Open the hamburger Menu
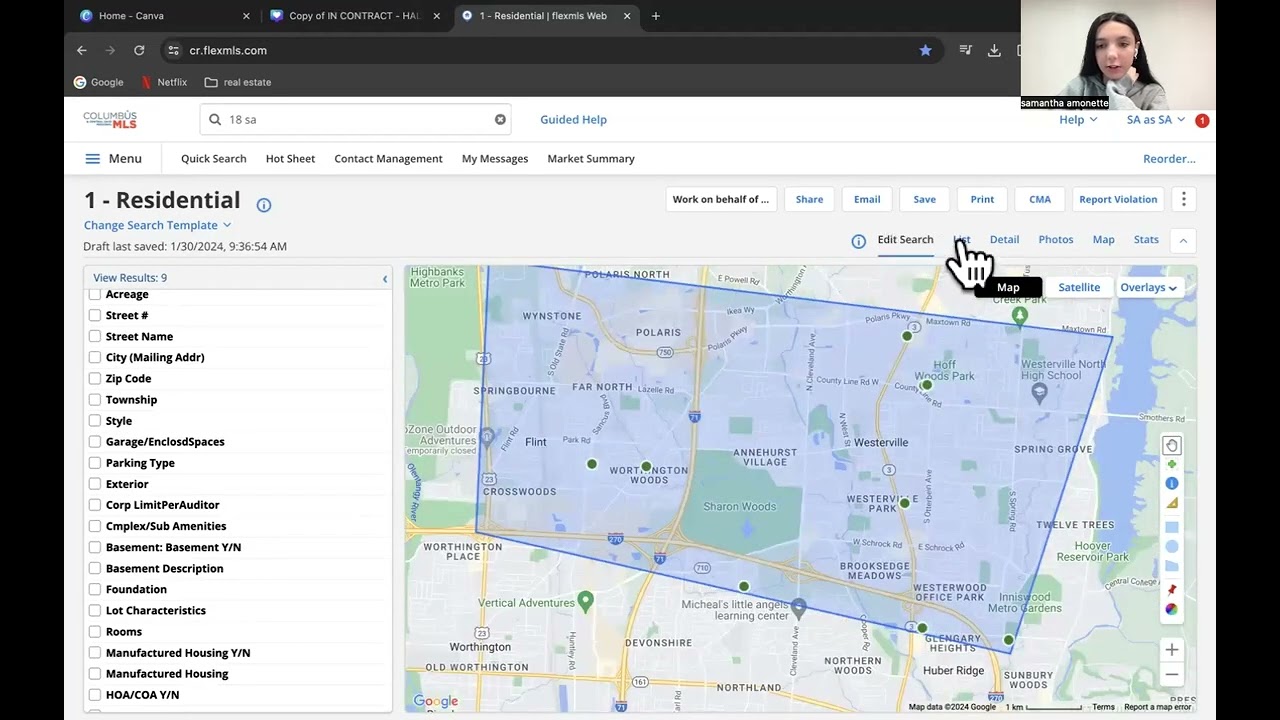 coord(113,159)
